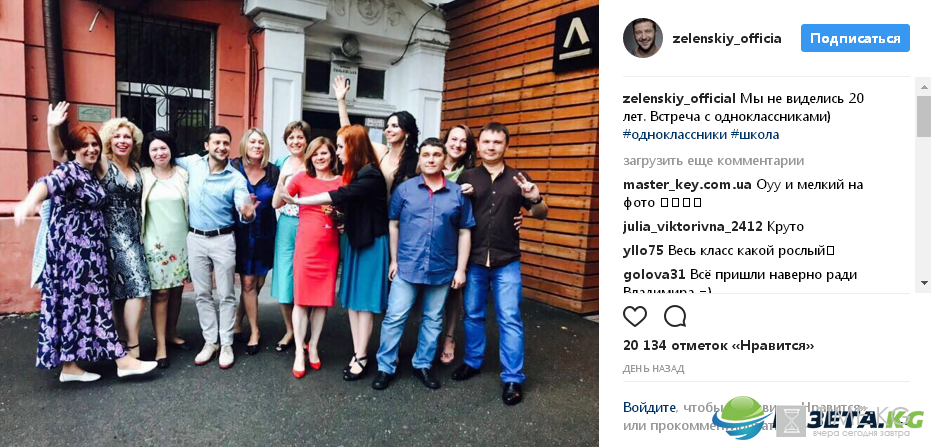The height and width of the screenshot is (447, 931).
Task: Click the Войдите login link
Action: click(649, 407)
